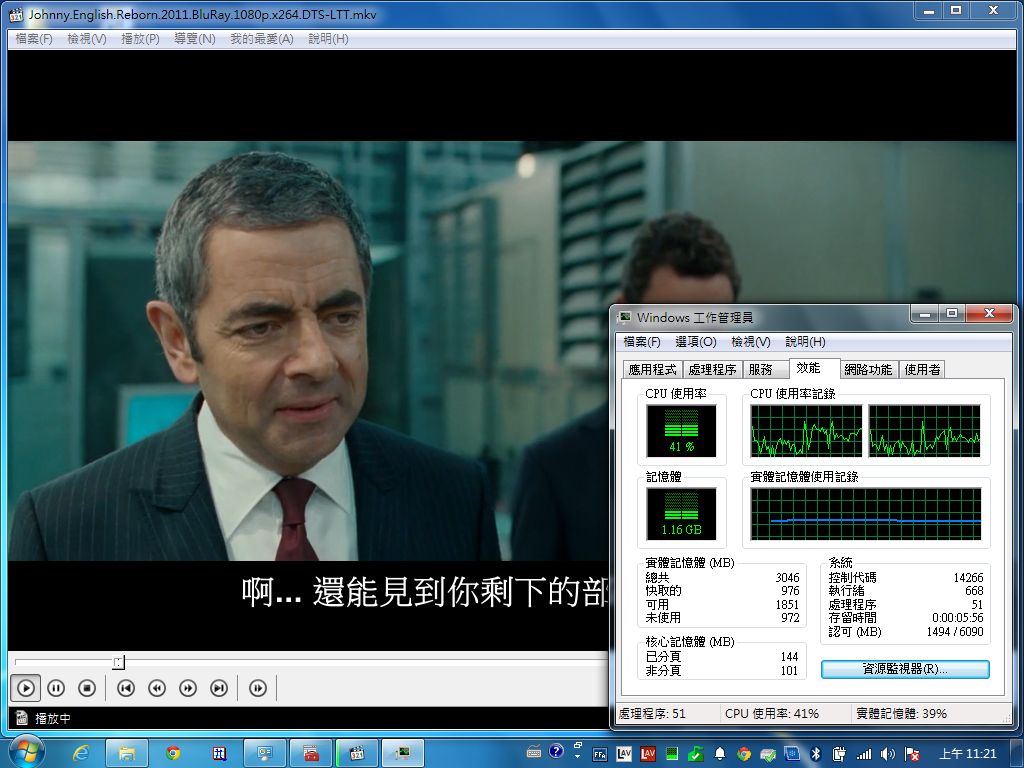Rewind the video with the decrease-speed button
The width and height of the screenshot is (1024, 768).
click(x=157, y=688)
